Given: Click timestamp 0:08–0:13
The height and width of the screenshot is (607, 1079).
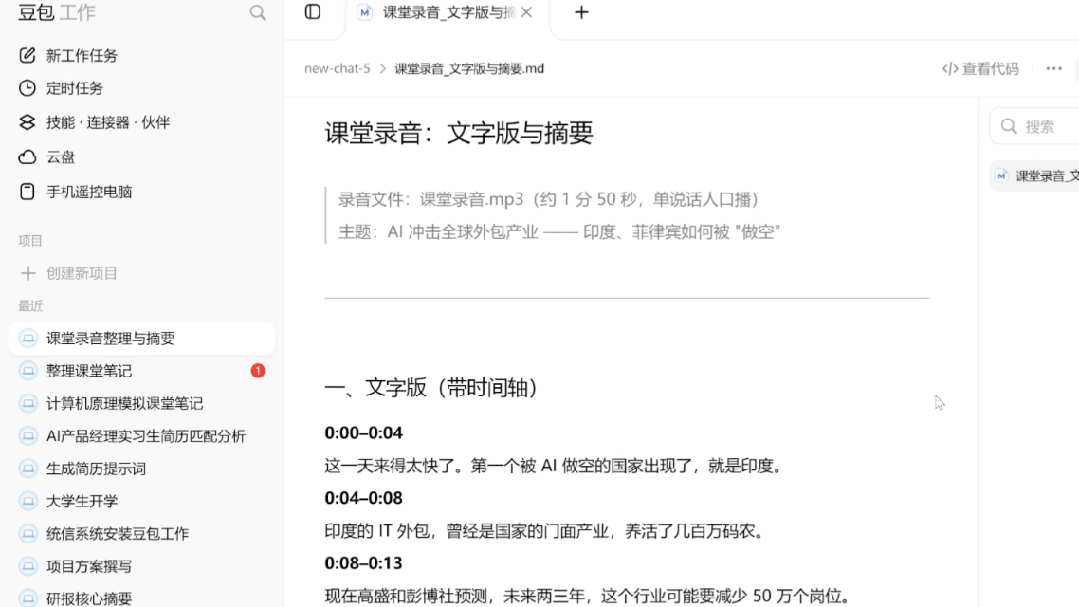Looking at the screenshot, I should (x=363, y=564).
